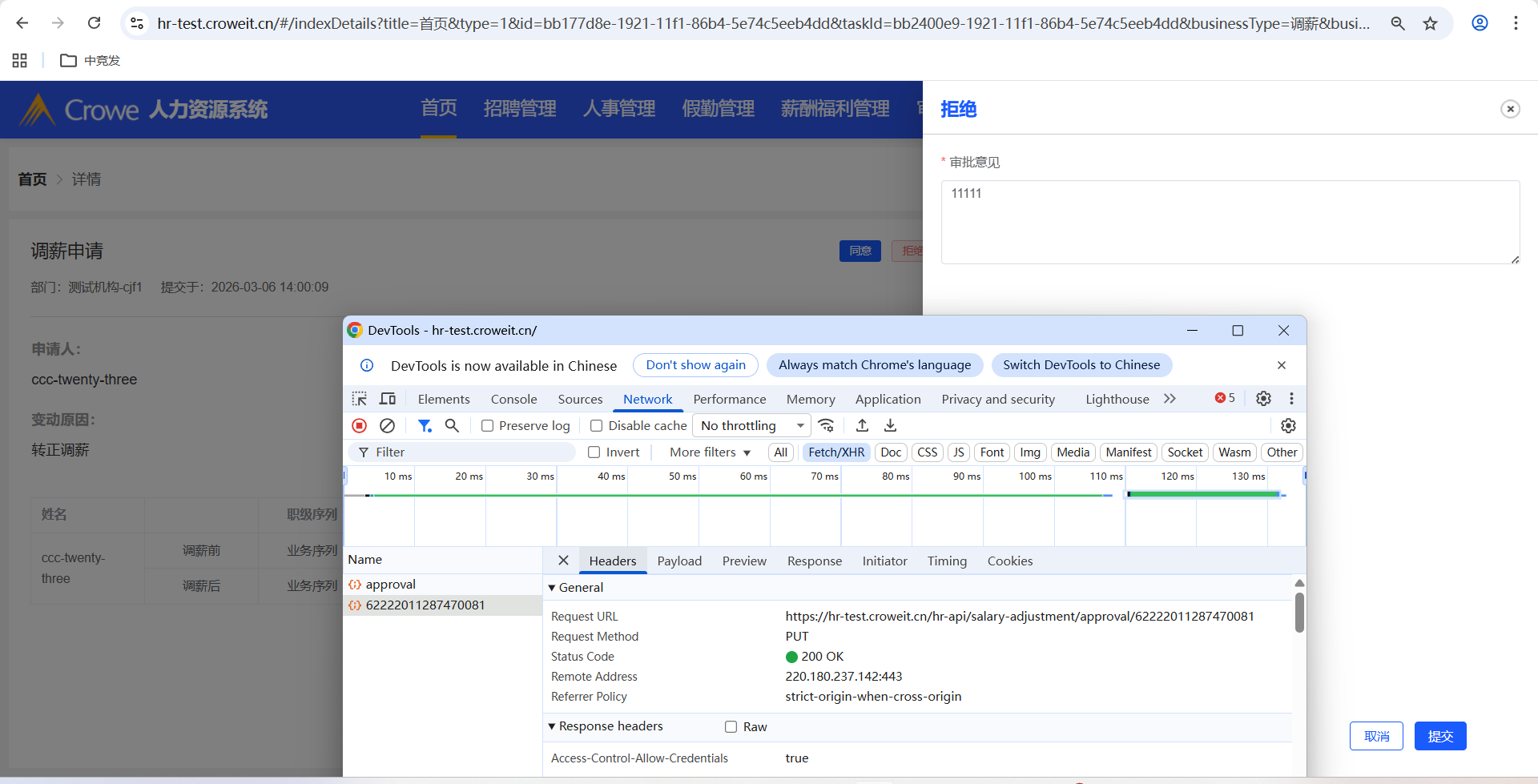
Task: Click the headers panel vertical scrollbar
Action: (x=1299, y=613)
